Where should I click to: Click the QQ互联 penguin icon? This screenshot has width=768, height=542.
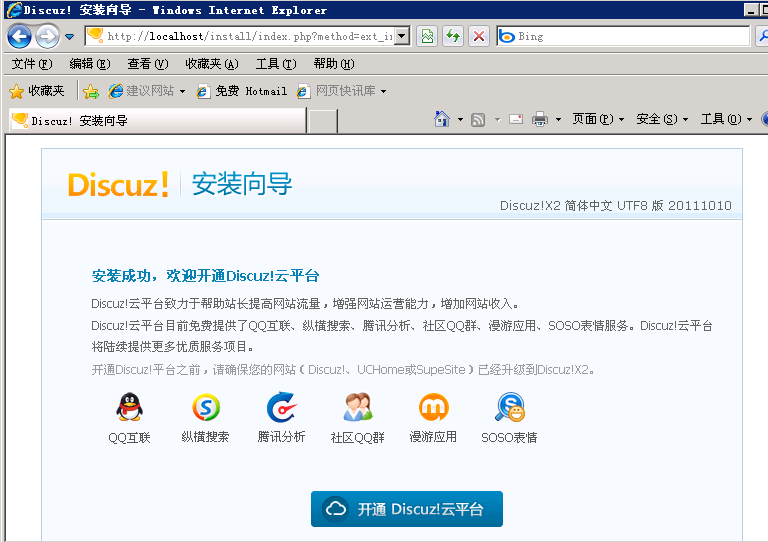coord(129,407)
